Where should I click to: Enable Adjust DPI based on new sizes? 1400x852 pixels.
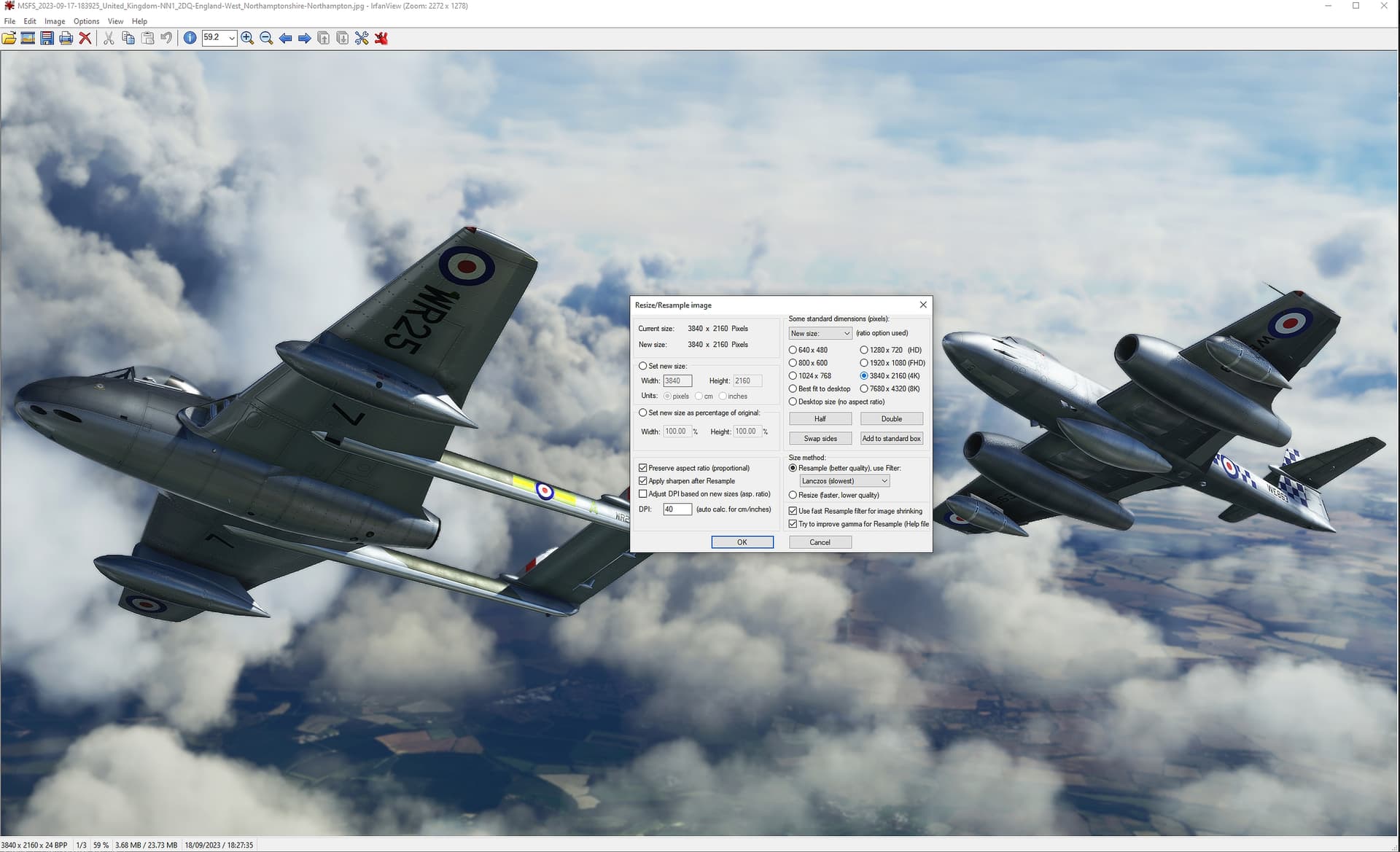(x=643, y=494)
